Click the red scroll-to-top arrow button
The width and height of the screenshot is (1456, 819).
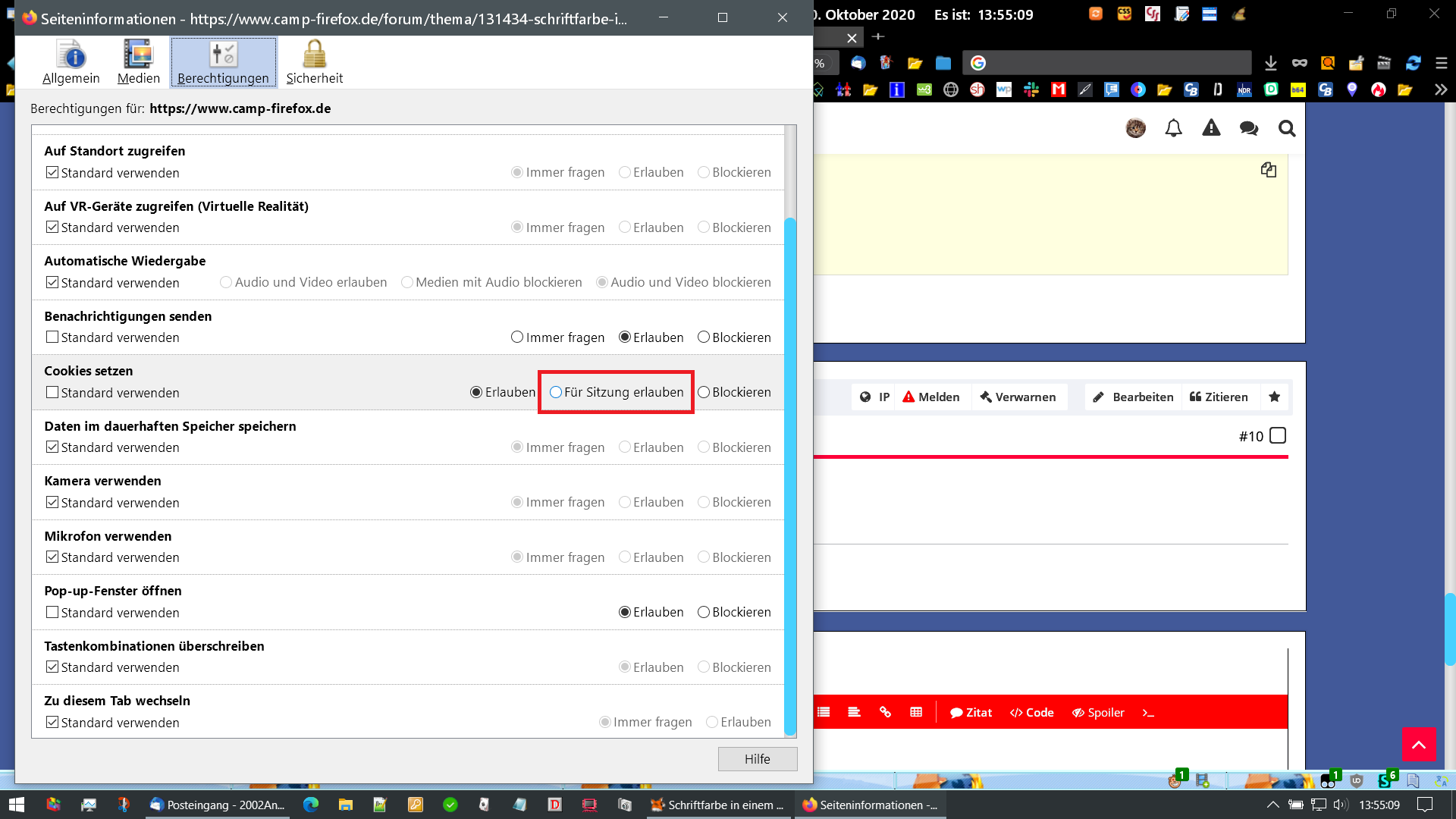[x=1419, y=745]
